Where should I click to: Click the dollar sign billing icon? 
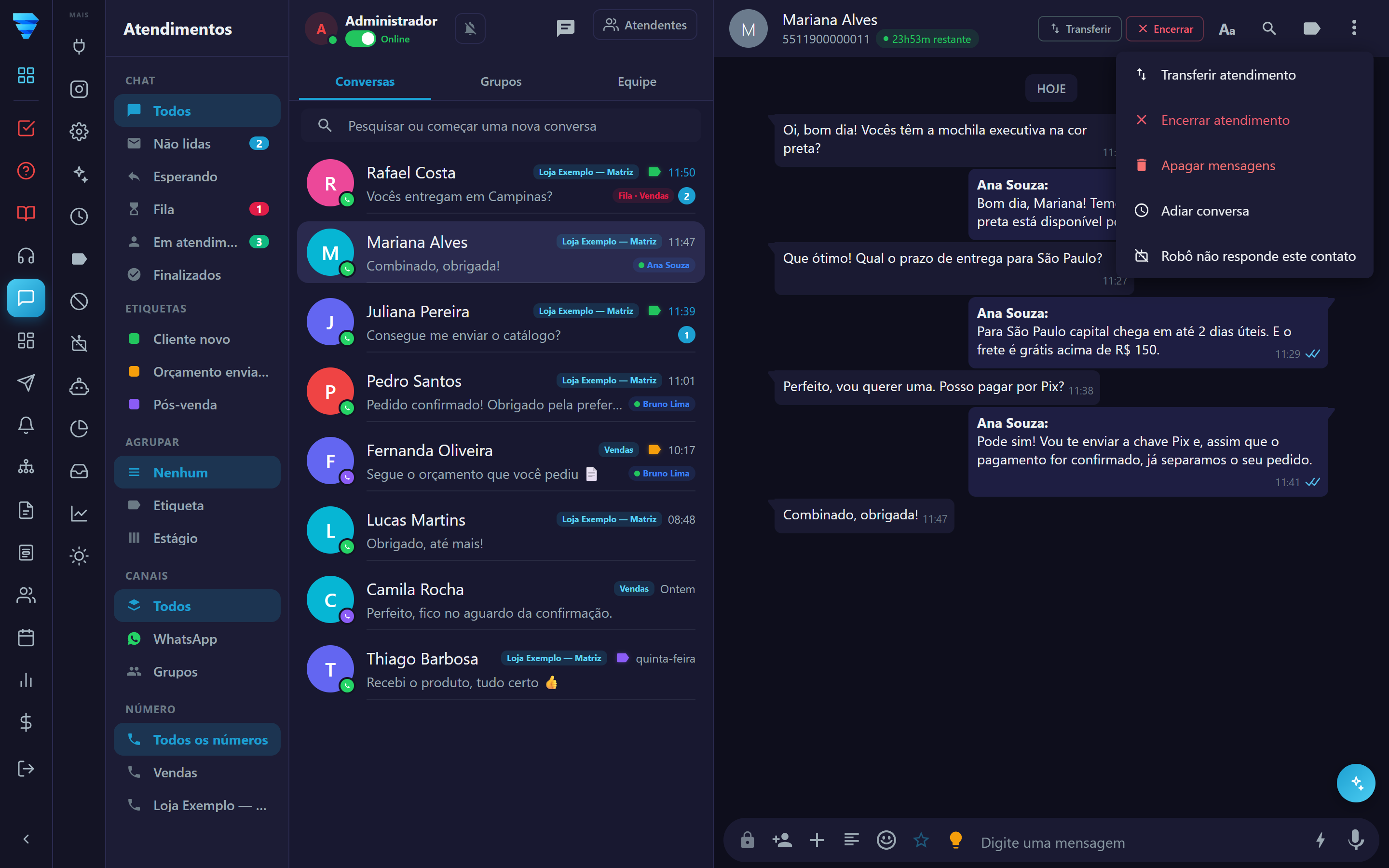pos(26,723)
